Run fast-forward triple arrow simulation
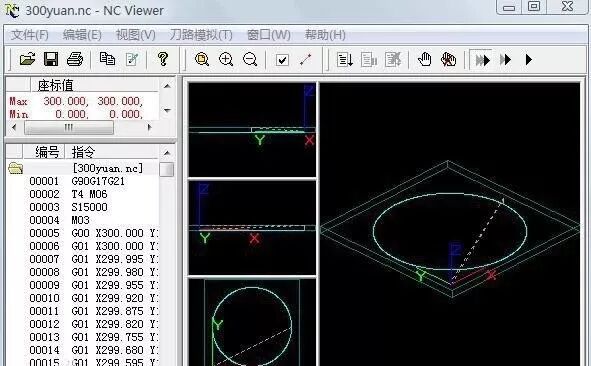The height and width of the screenshot is (366, 591). point(482,60)
